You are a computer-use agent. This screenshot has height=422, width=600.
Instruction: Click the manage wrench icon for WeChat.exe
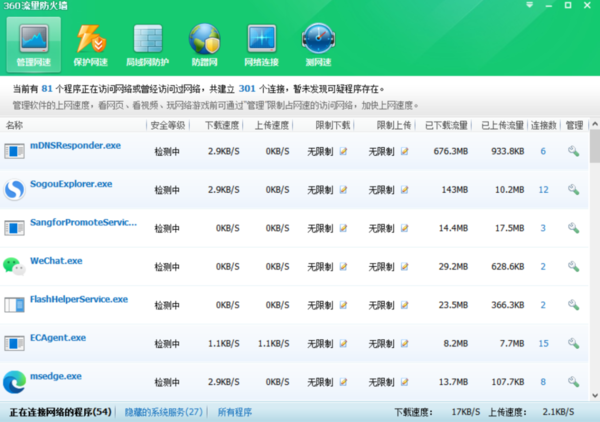(573, 266)
